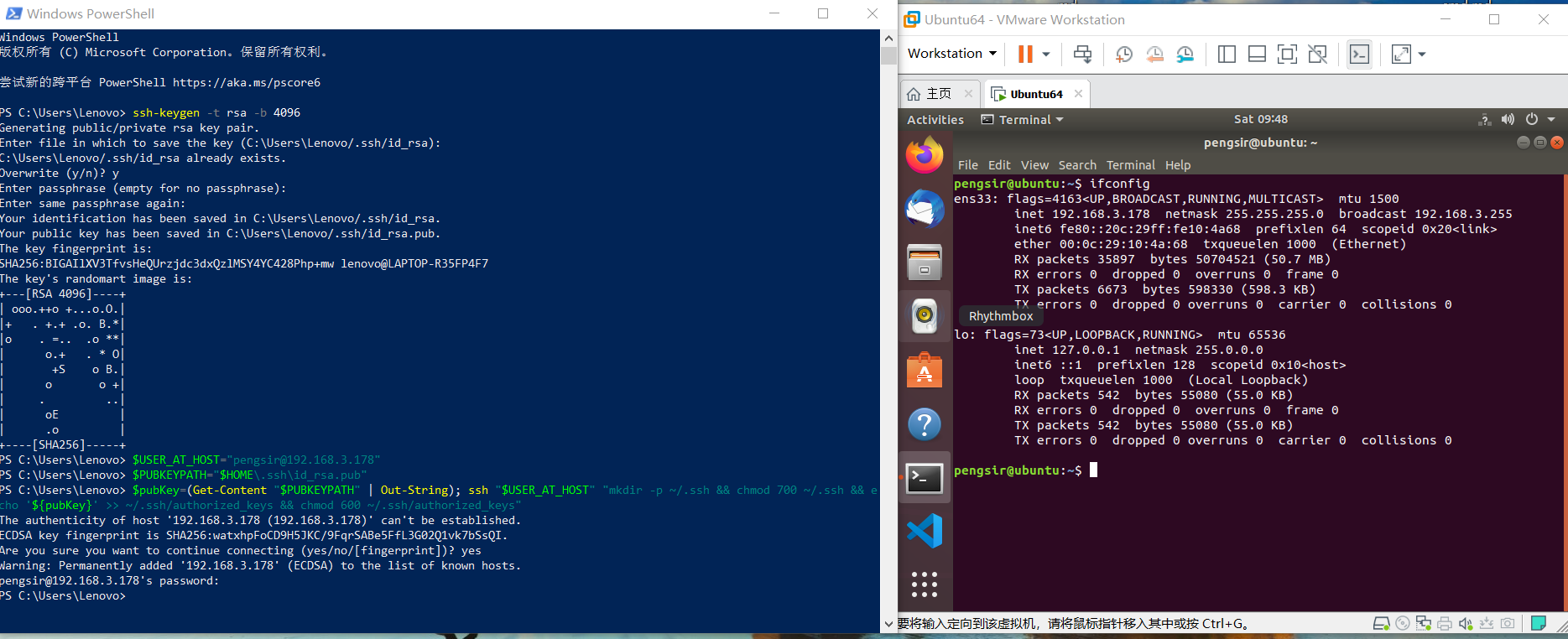The image size is (1568, 639).
Task: Click the PowerShell scrollbar up arrow
Action: coord(888,38)
